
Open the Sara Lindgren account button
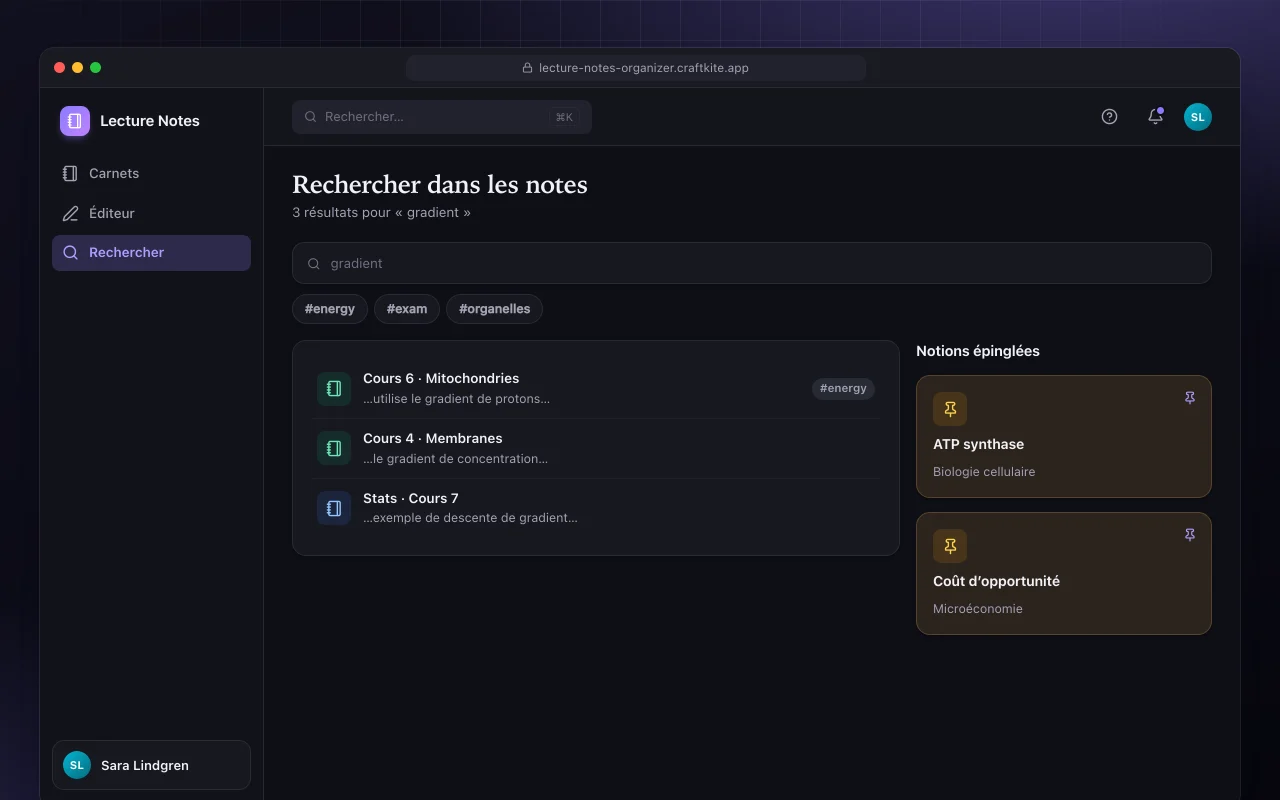pyautogui.click(x=151, y=765)
